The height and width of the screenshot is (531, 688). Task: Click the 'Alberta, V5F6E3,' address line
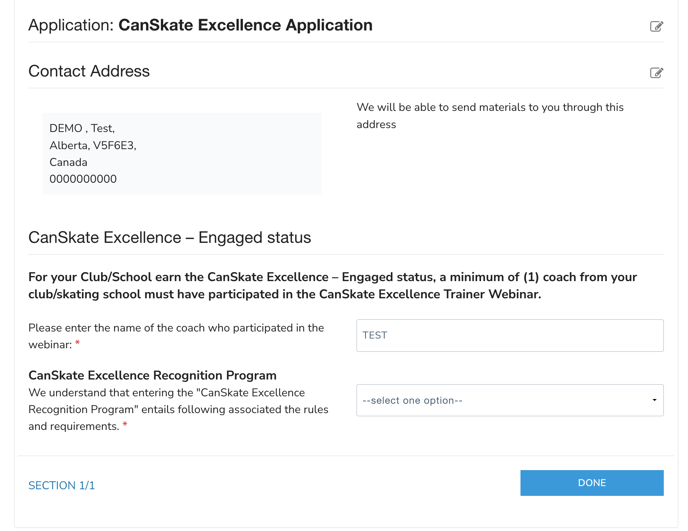[x=93, y=146]
